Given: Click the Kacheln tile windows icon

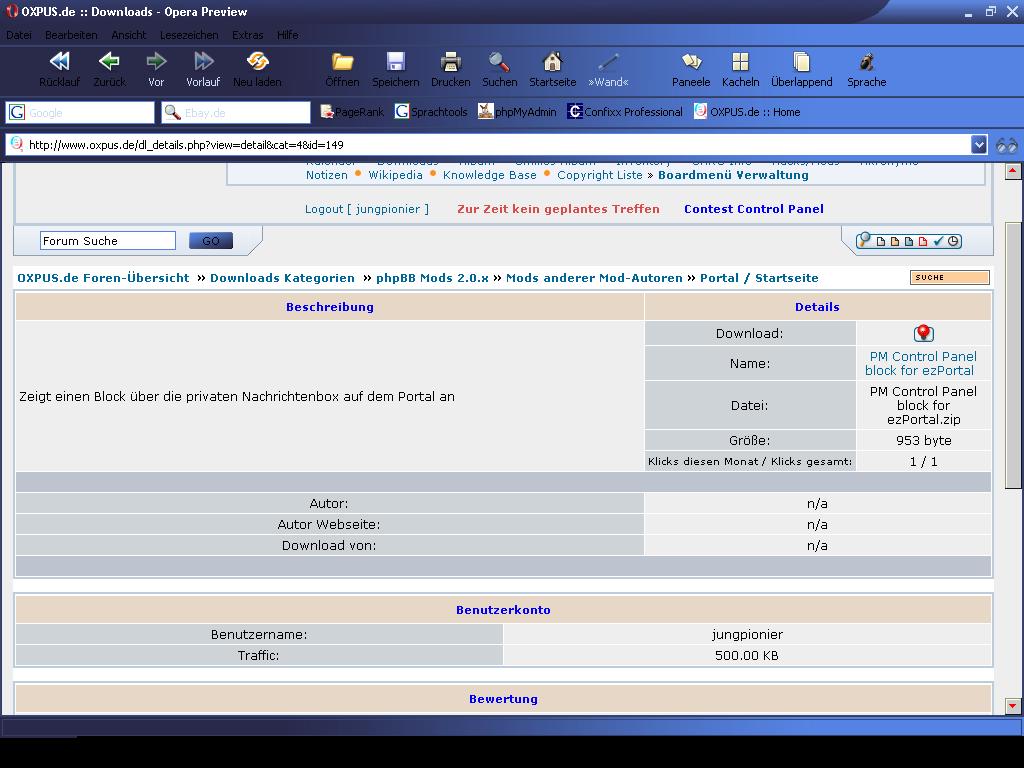Looking at the screenshot, I should (x=740, y=62).
